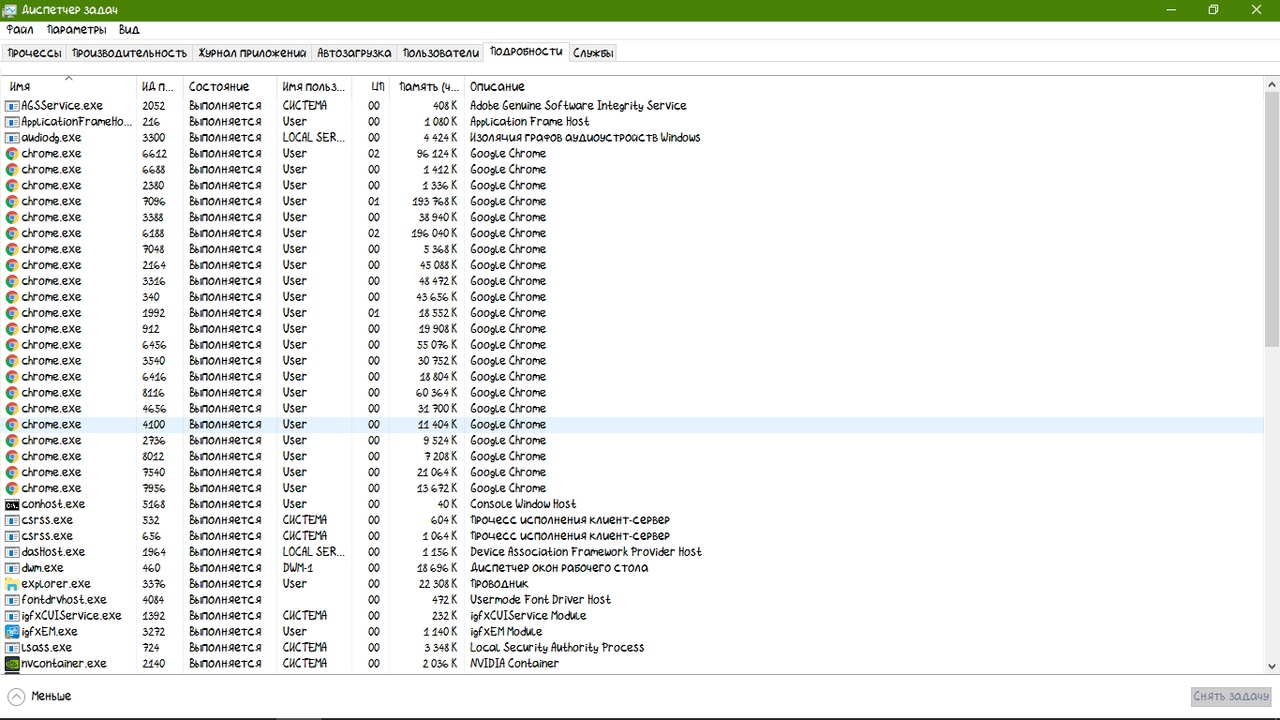Click the dasHost.exe process icon
Viewport: 1280px width, 720px height.
pos(12,552)
